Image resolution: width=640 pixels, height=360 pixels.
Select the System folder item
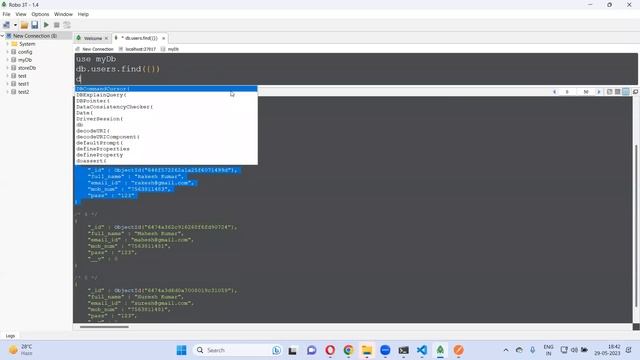click(x=27, y=44)
